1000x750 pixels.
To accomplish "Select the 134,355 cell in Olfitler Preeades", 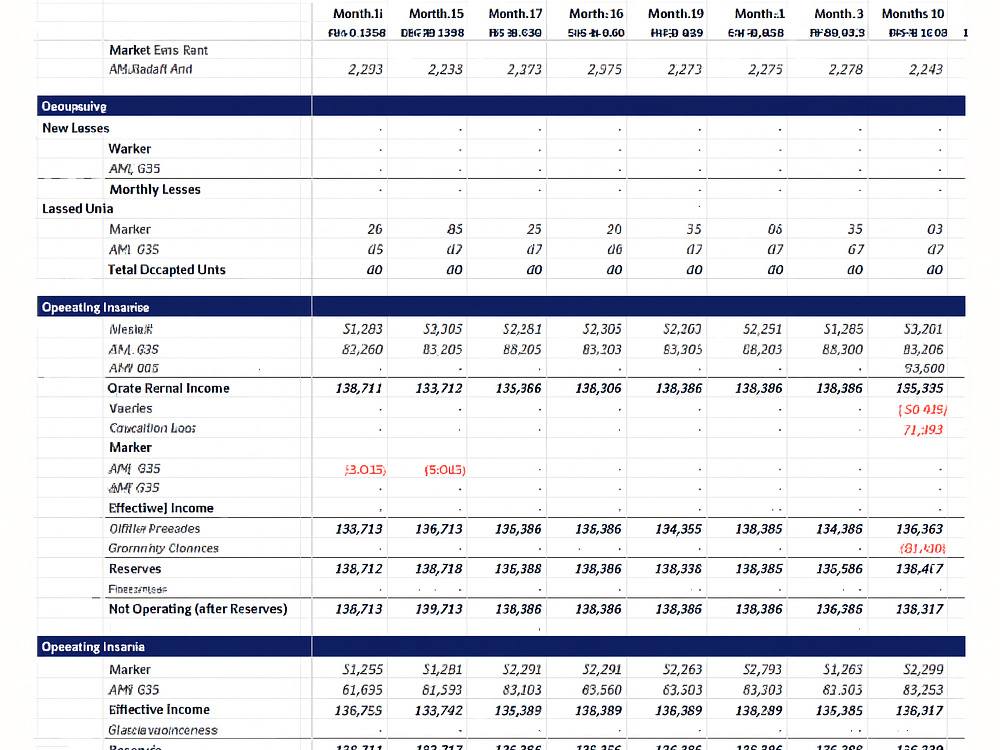I will pyautogui.click(x=679, y=529).
